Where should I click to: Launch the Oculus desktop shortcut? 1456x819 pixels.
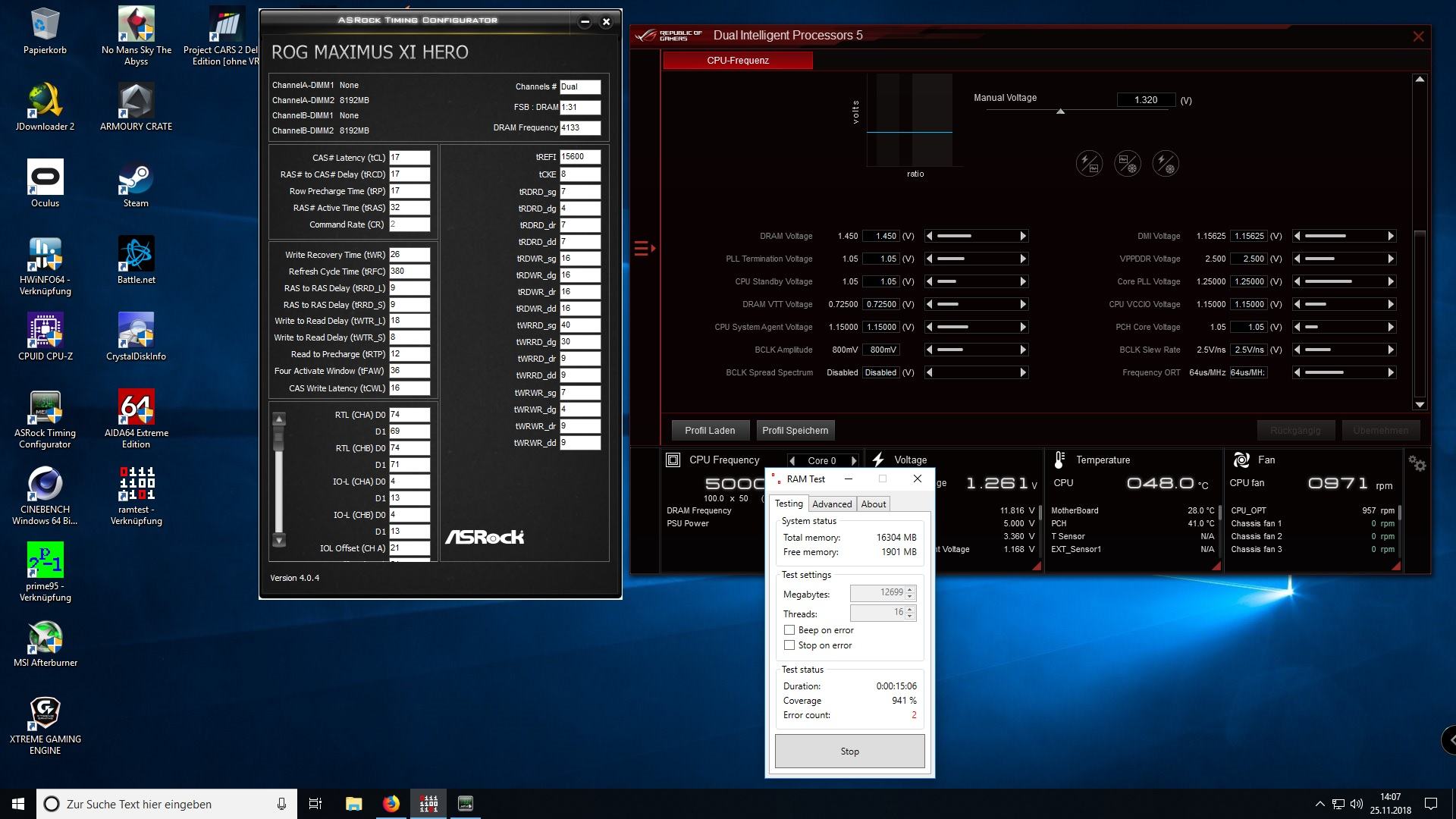point(45,184)
